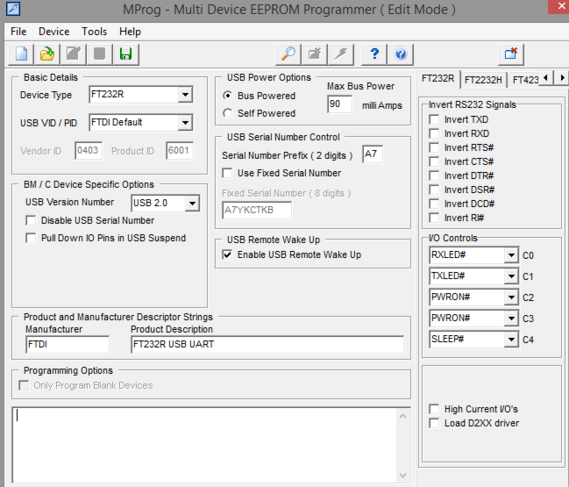569x487 pixels.
Task: Click the log box scroll down arrow
Action: point(403,475)
